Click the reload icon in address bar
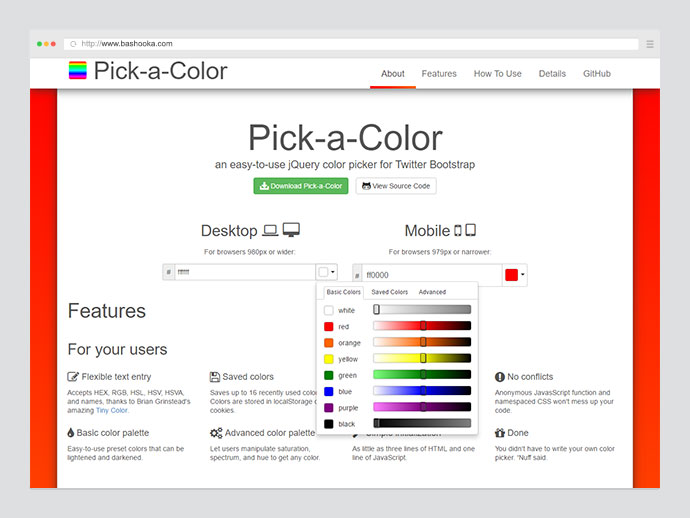The image size is (690, 518). 73,44
